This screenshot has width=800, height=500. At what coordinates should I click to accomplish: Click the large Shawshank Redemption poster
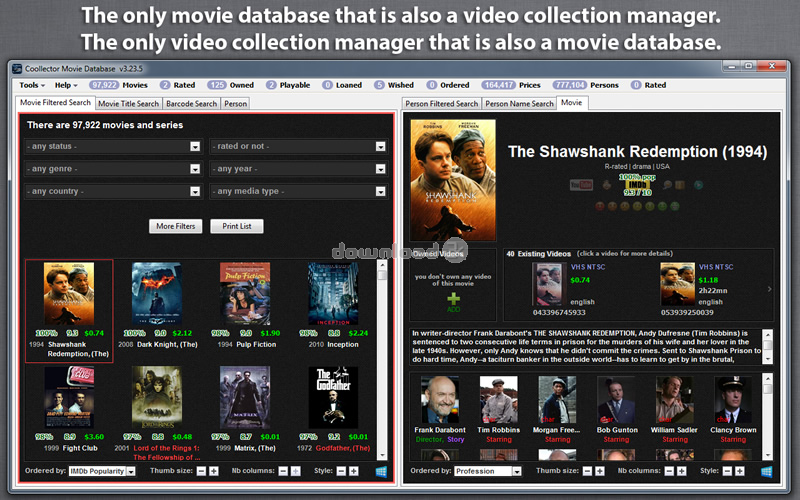pos(453,180)
